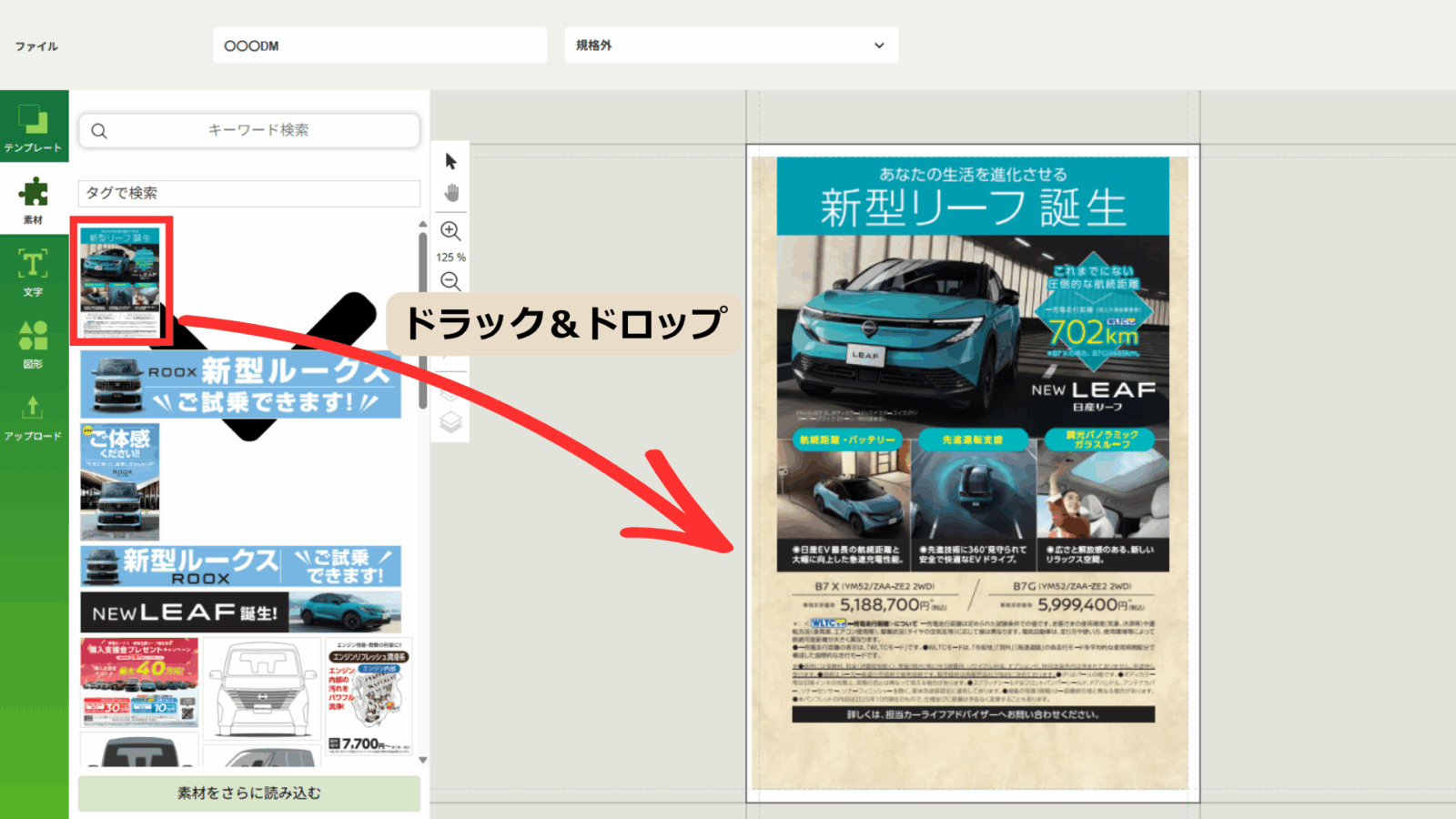
Task: Pick the NEW LEAF 誕生 banner thumbnail
Action: coord(240,612)
